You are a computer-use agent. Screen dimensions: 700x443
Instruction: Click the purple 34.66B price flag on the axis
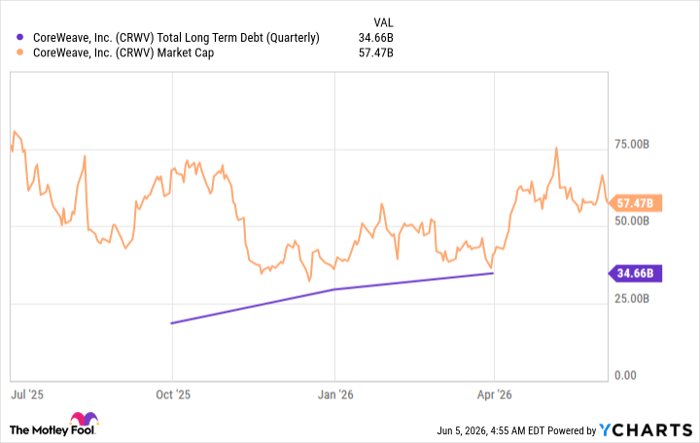tap(635, 273)
